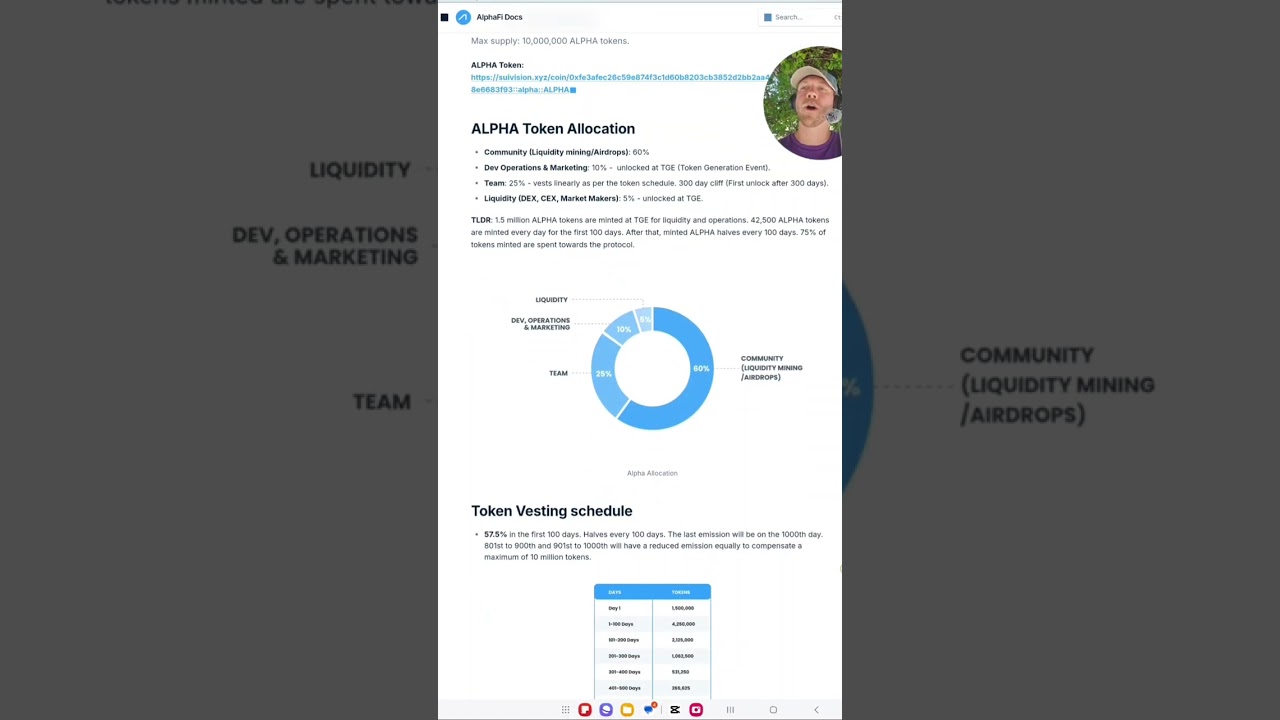The width and height of the screenshot is (1280, 720).
Task: Click the '1,500,000' tokens cell
Action: [683, 608]
